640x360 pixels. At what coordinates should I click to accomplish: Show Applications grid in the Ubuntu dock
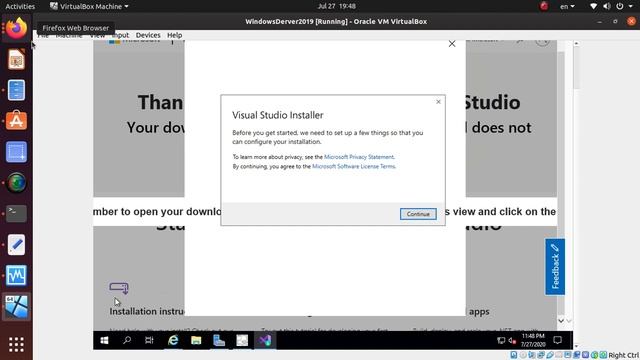(16, 344)
